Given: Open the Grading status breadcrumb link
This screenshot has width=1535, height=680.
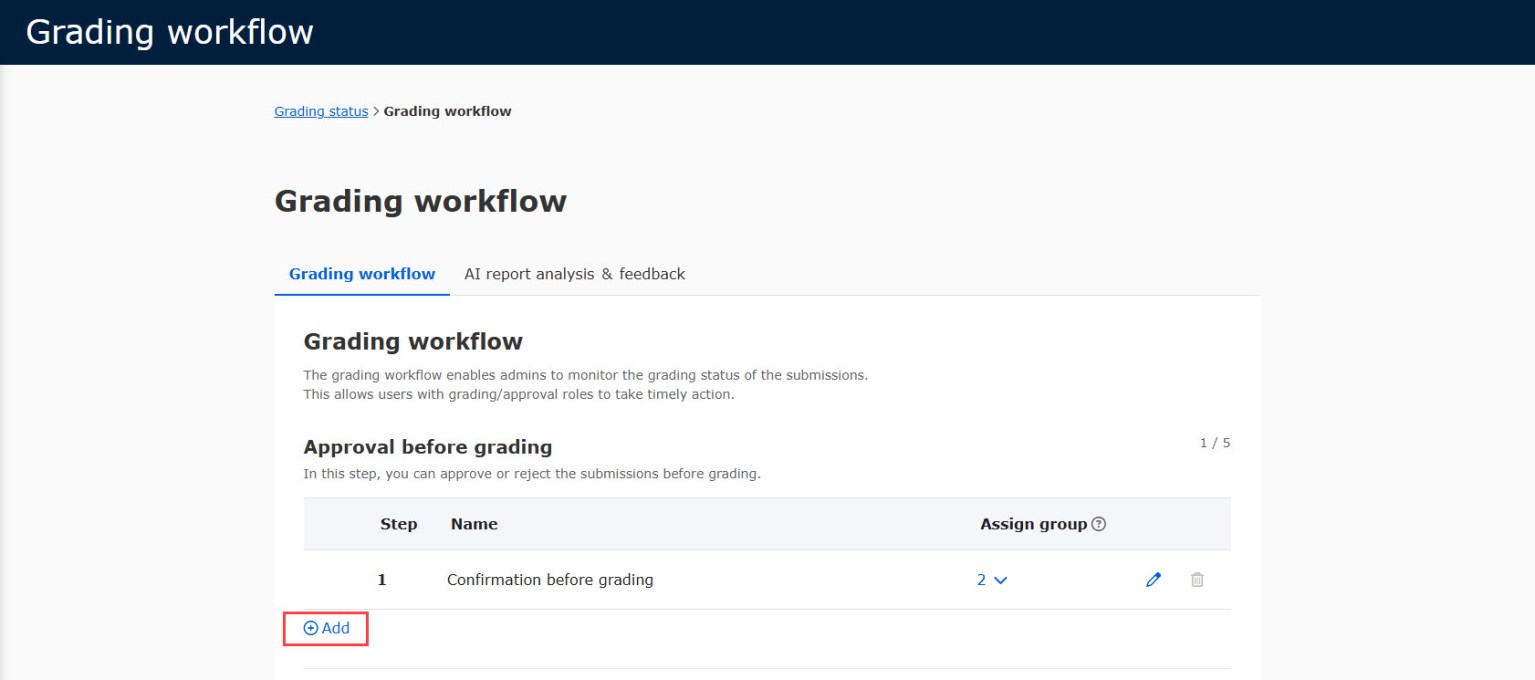Looking at the screenshot, I should (x=321, y=112).
